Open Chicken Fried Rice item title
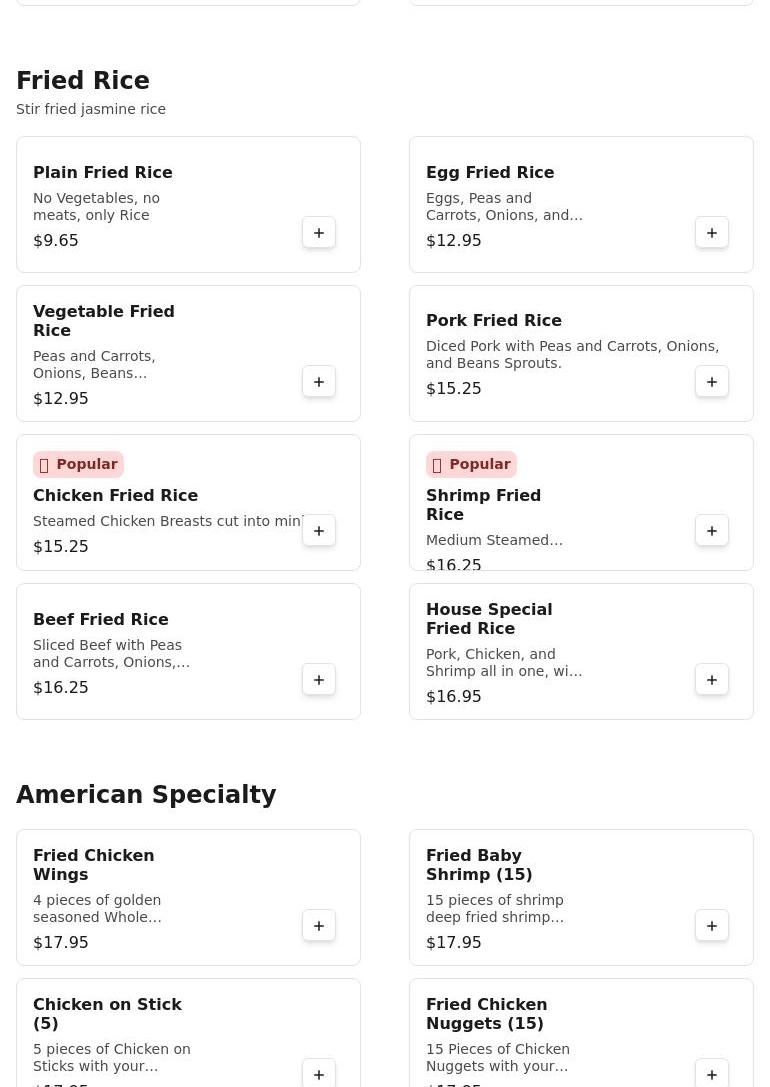Viewport: 770px width, 1087px height. 115,496
